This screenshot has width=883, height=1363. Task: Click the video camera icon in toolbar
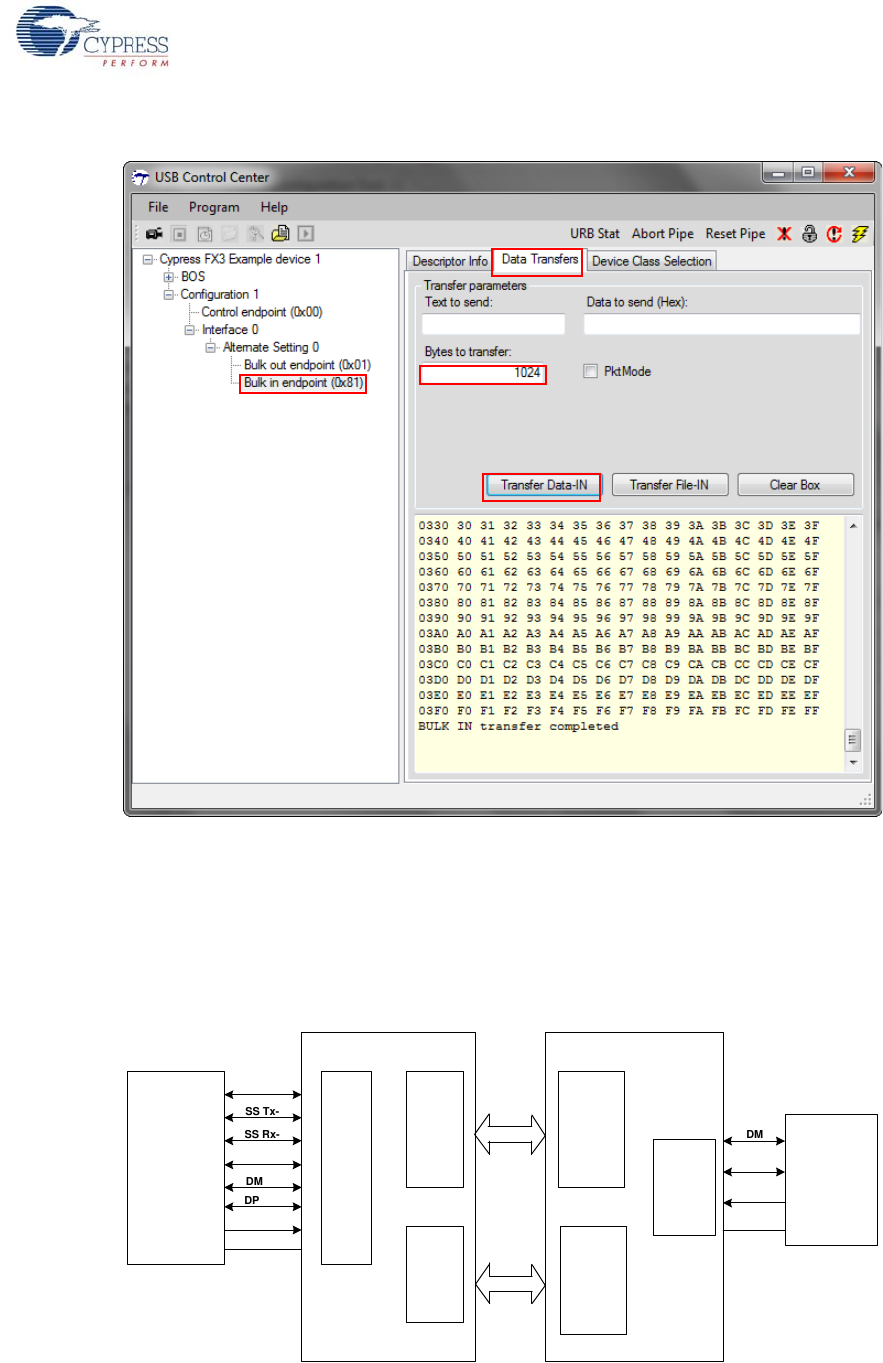154,234
